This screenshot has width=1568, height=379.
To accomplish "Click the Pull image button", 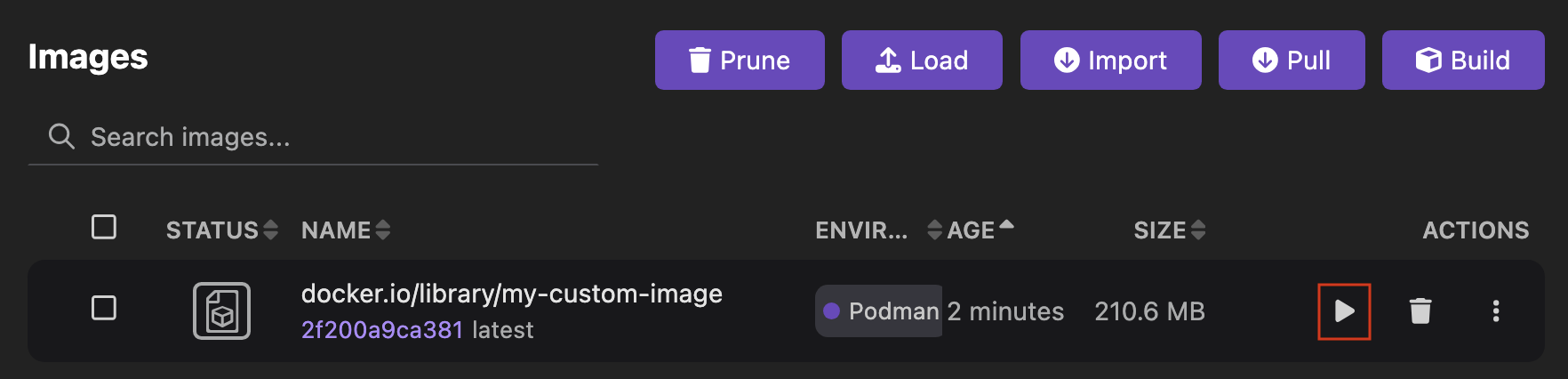I will tap(1292, 60).
